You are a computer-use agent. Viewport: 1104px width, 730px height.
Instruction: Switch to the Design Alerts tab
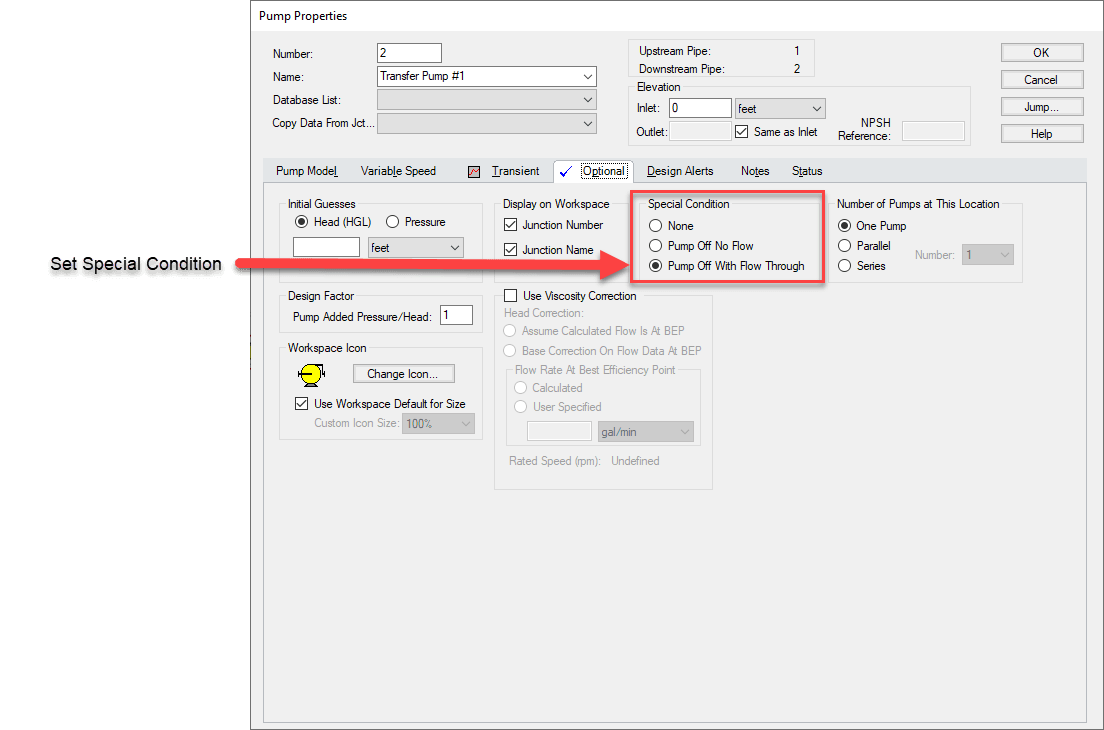(679, 170)
